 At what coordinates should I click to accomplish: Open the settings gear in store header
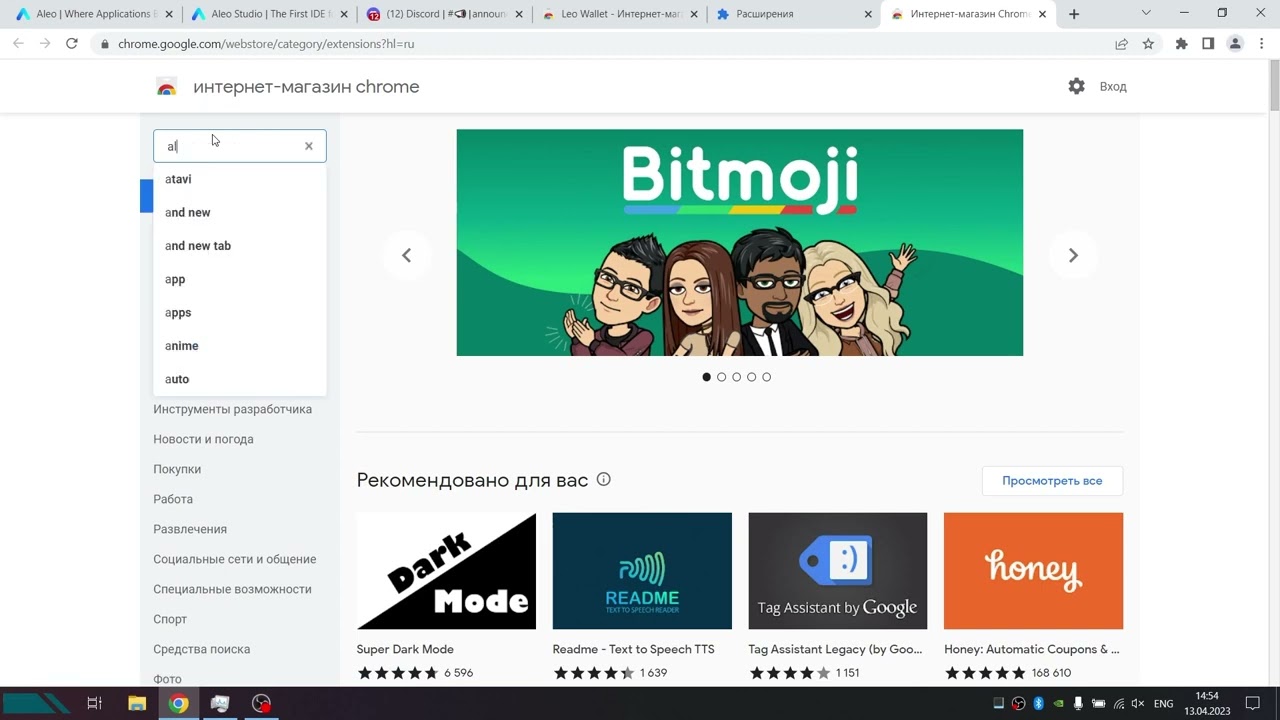click(1076, 87)
